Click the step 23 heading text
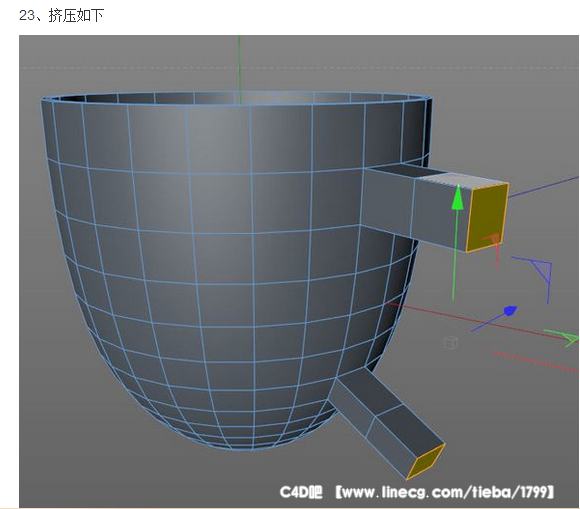580x509 pixels. [61, 16]
